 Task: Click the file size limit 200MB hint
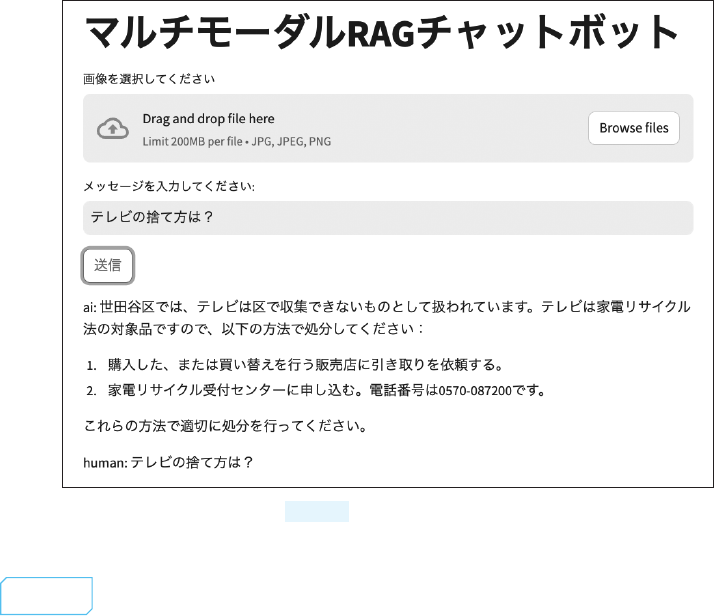pos(236,142)
